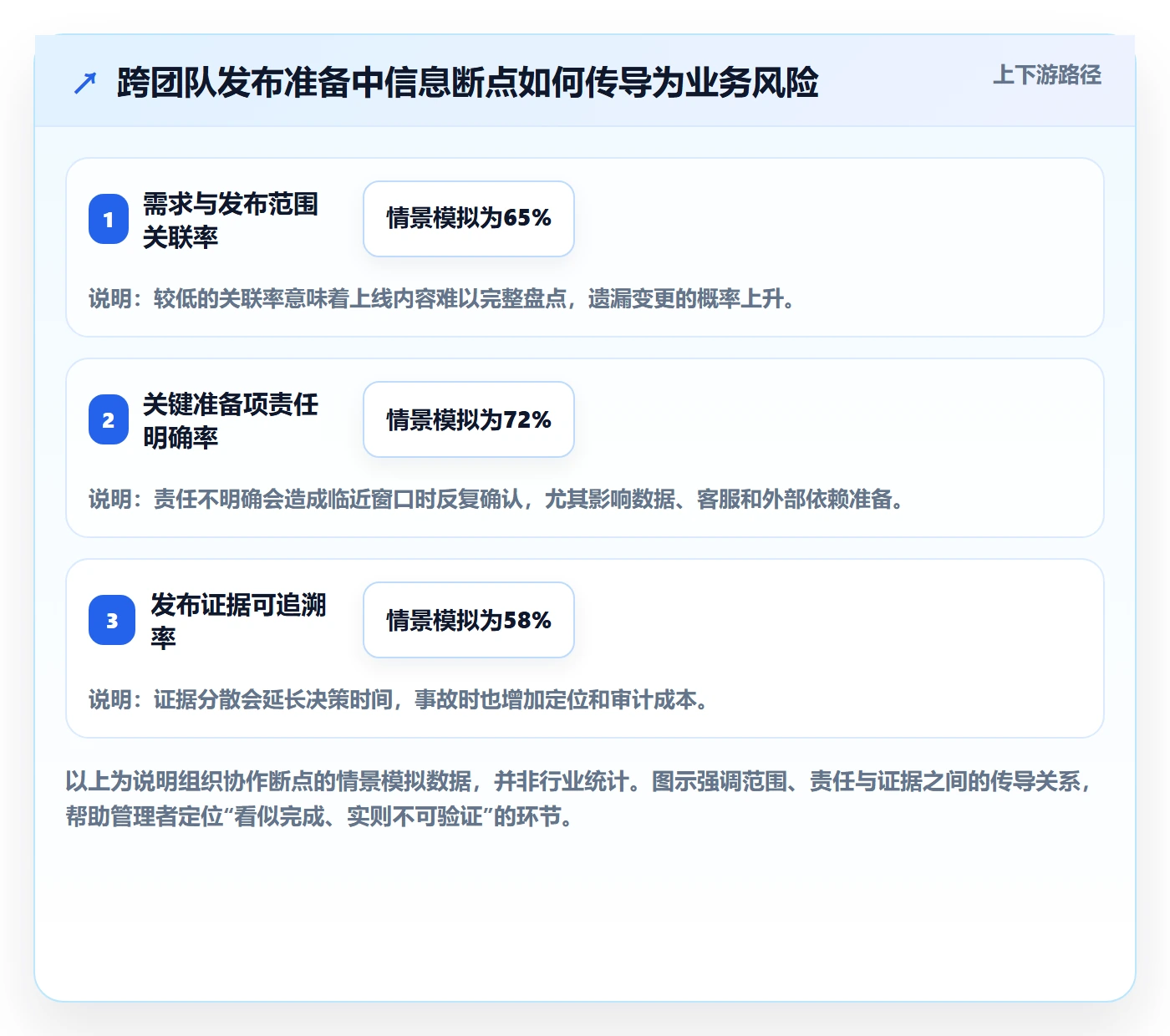
Task: Click the note starting 说明：证据分散
Action: tap(399, 699)
